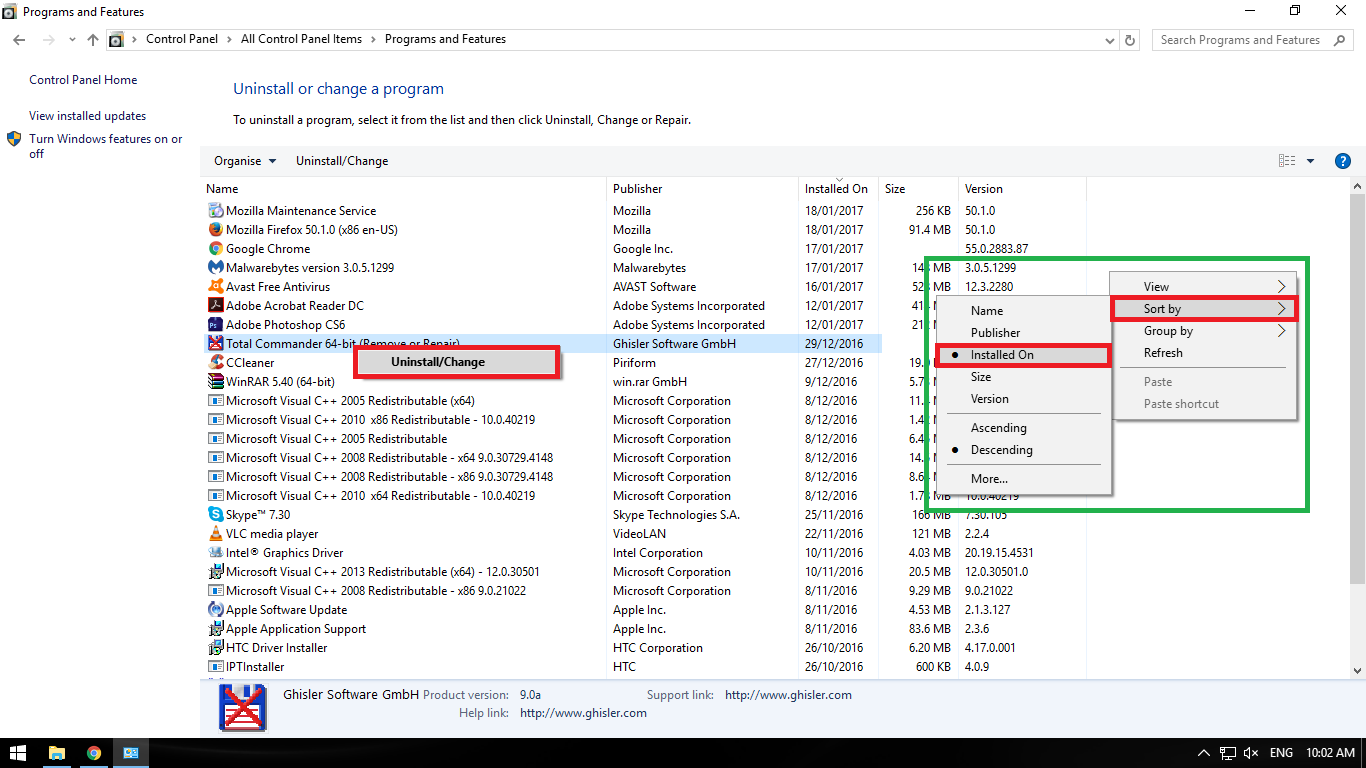
Task: Click the Skype 7.30 icon
Action: [215, 515]
